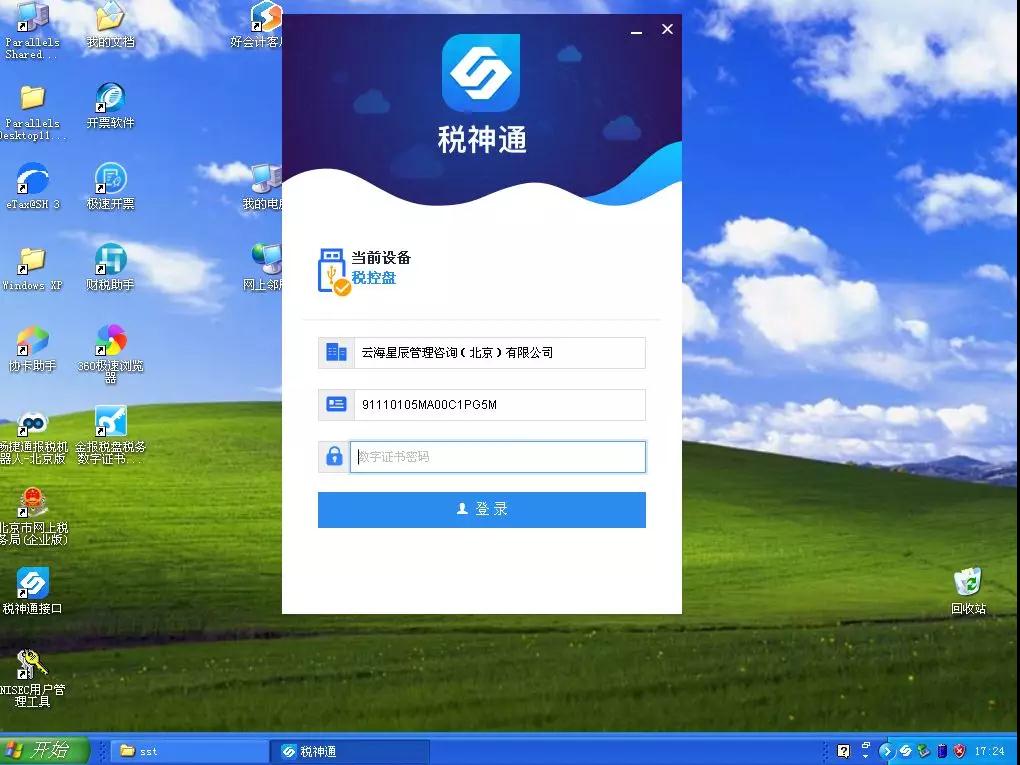Viewport: 1020px width, 765px height.
Task: Click the 数字证书密码 password input field
Action: [x=497, y=457]
